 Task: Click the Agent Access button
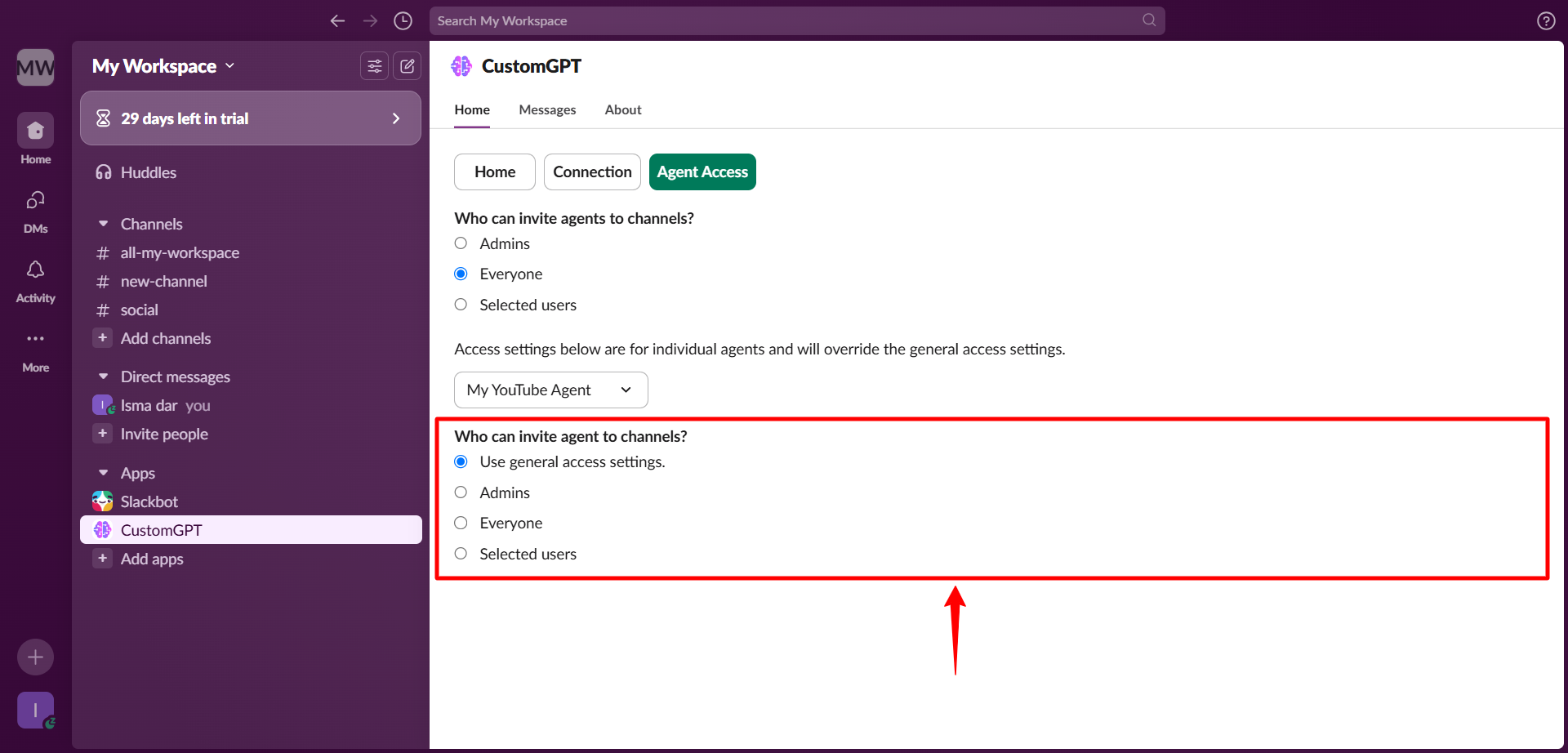click(x=702, y=172)
